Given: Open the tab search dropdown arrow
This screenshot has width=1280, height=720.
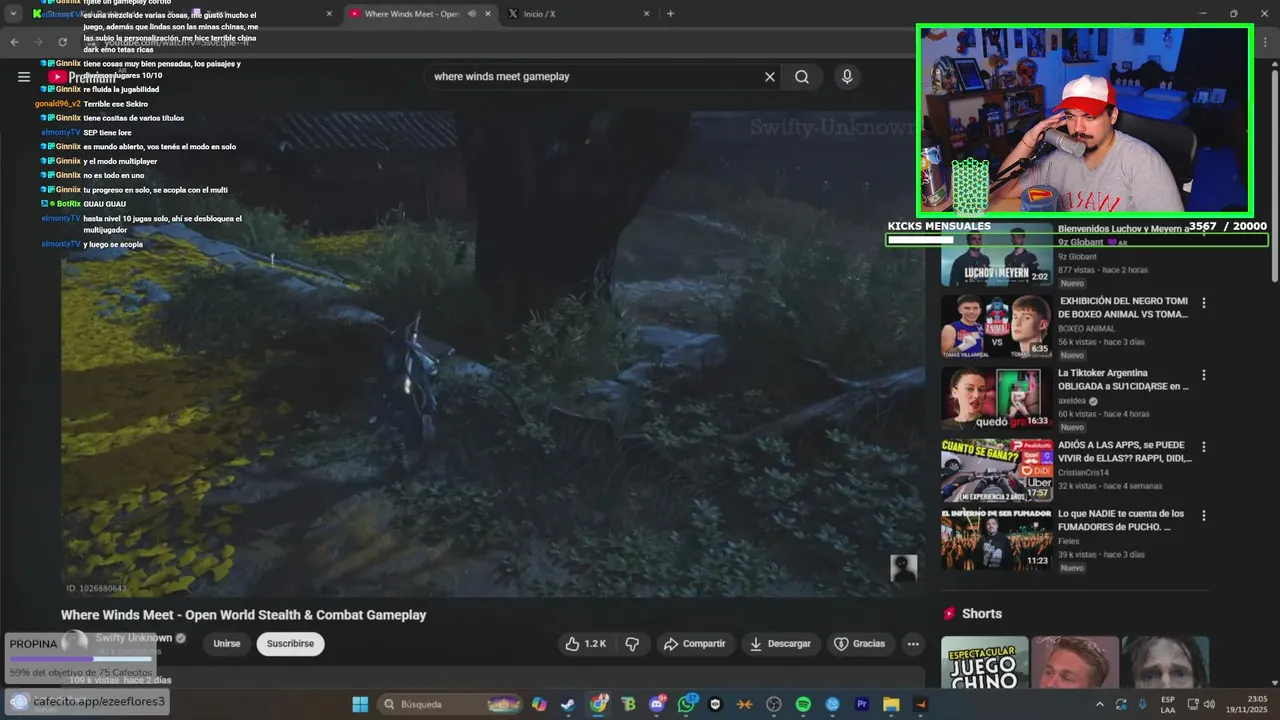Looking at the screenshot, I should click(13, 14).
